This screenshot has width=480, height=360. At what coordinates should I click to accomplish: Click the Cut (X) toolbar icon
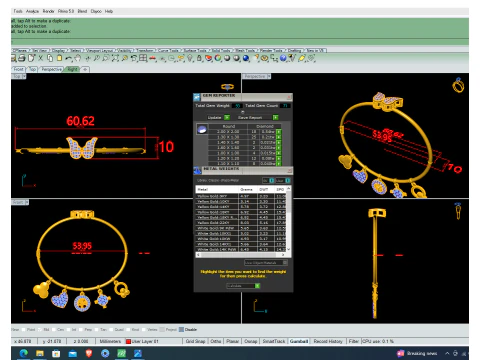(x=40, y=58)
